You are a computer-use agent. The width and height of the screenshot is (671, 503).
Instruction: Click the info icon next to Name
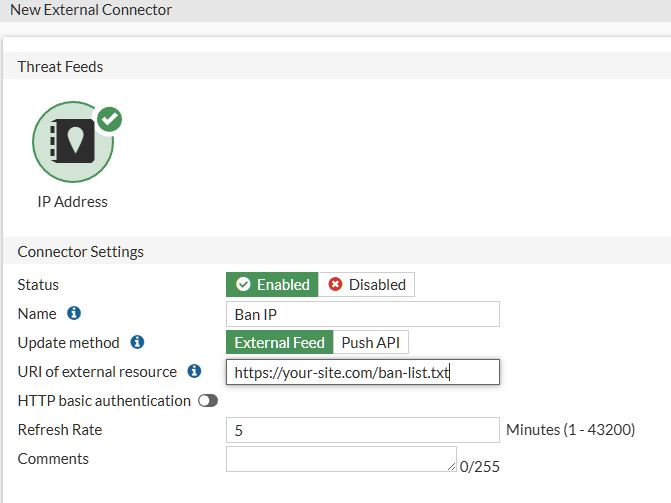pyautogui.click(x=74, y=313)
